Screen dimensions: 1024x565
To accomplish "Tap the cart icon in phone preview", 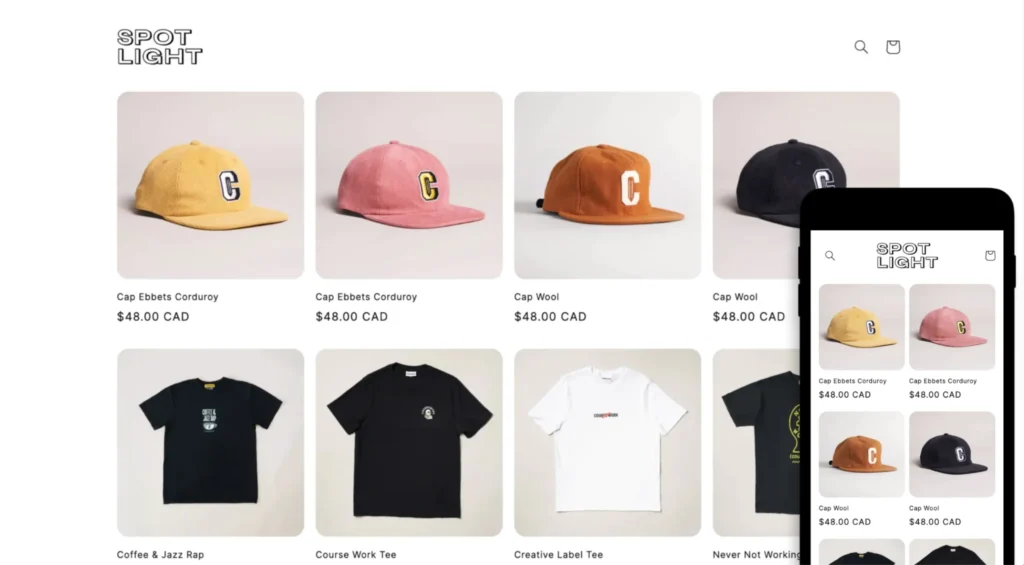I will coord(990,255).
